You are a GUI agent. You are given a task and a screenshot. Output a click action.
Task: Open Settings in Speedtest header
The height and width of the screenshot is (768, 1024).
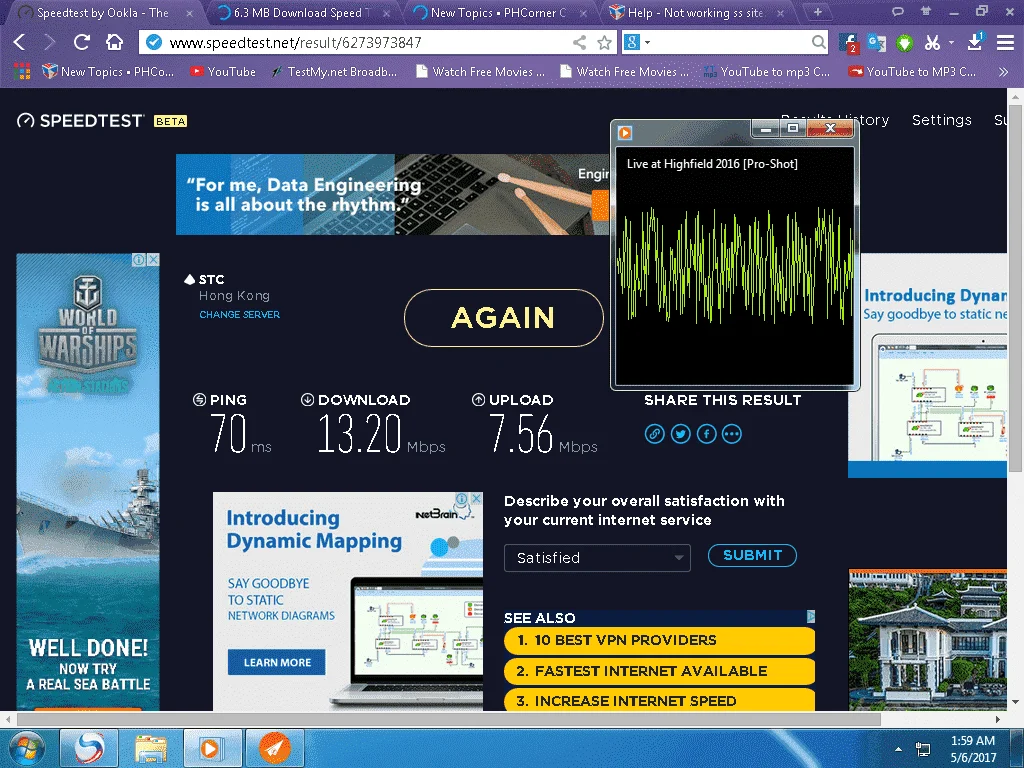941,120
